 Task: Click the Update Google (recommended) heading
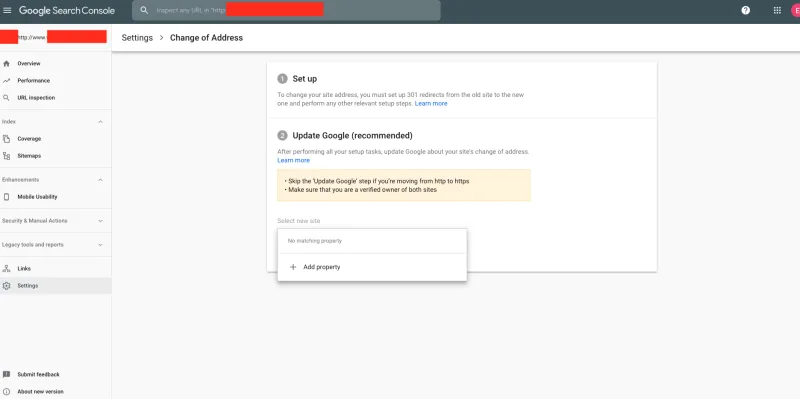point(353,136)
